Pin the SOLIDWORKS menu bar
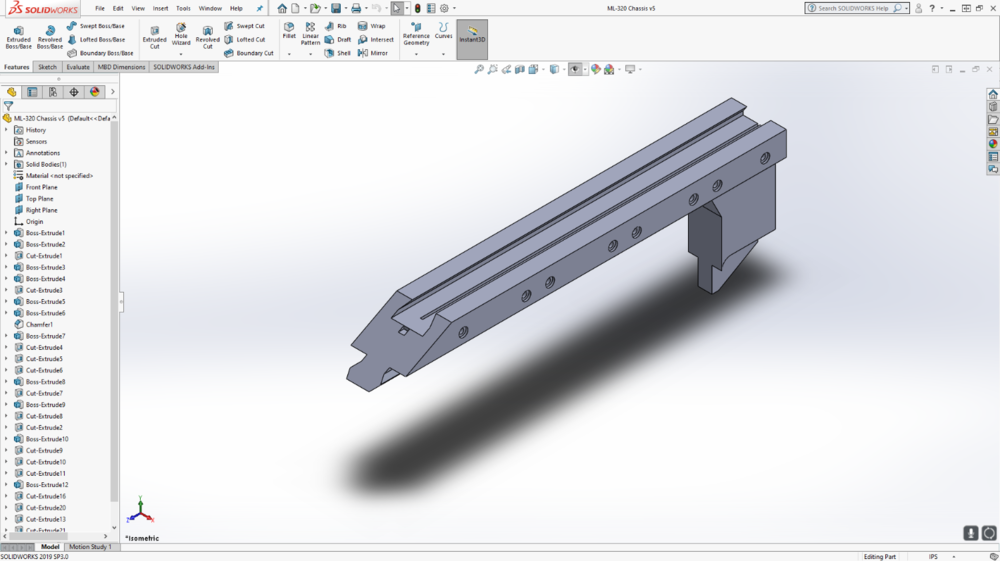 point(260,8)
